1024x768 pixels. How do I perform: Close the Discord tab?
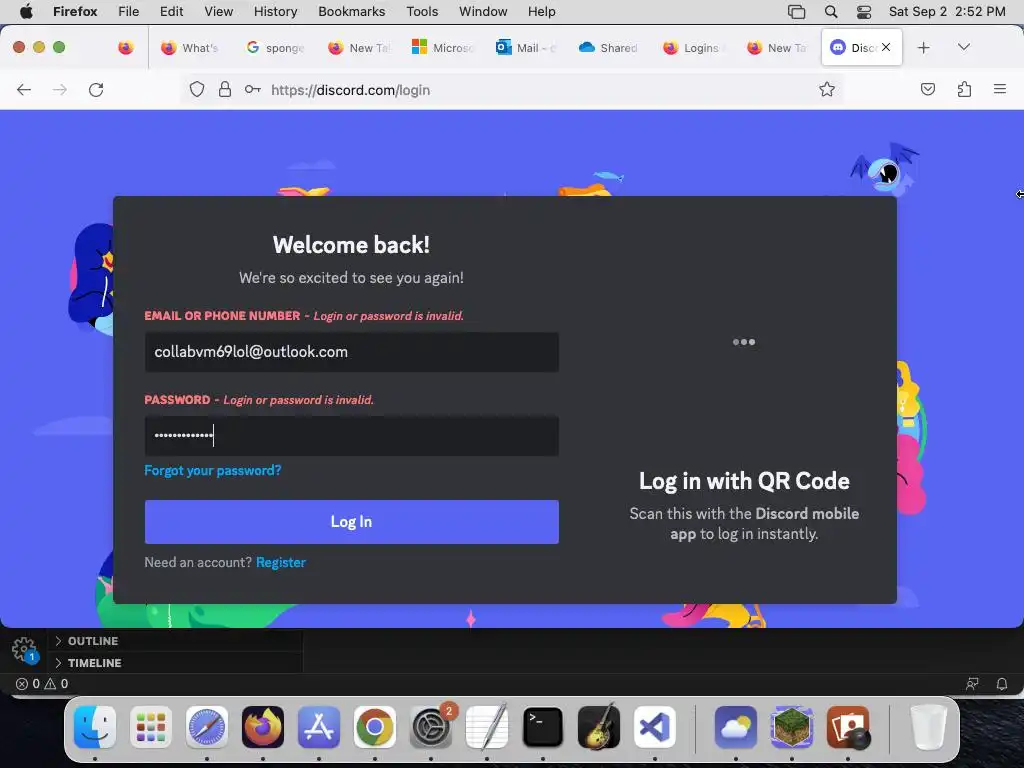(x=886, y=47)
